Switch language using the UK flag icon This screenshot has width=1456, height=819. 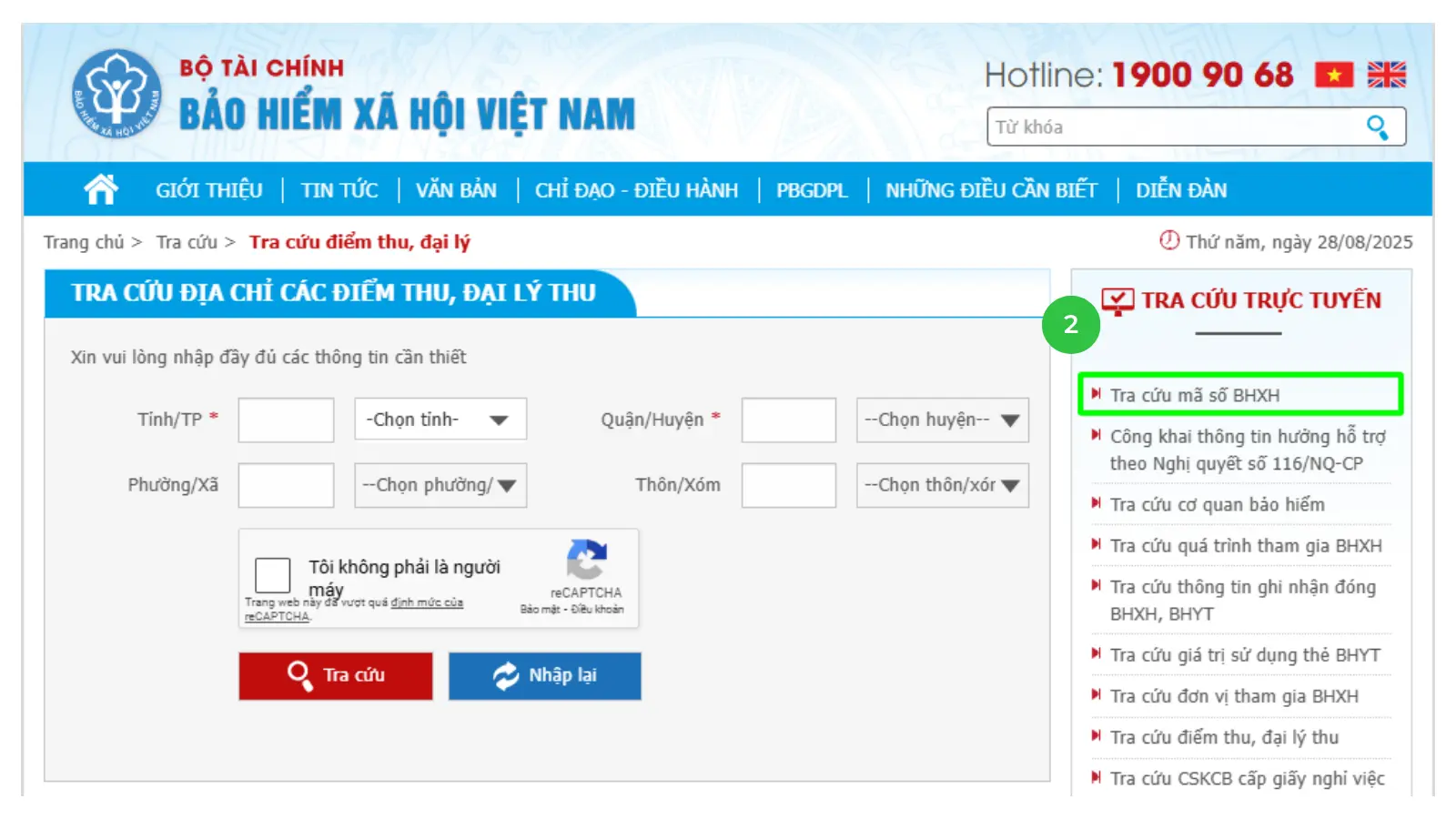pyautogui.click(x=1387, y=75)
